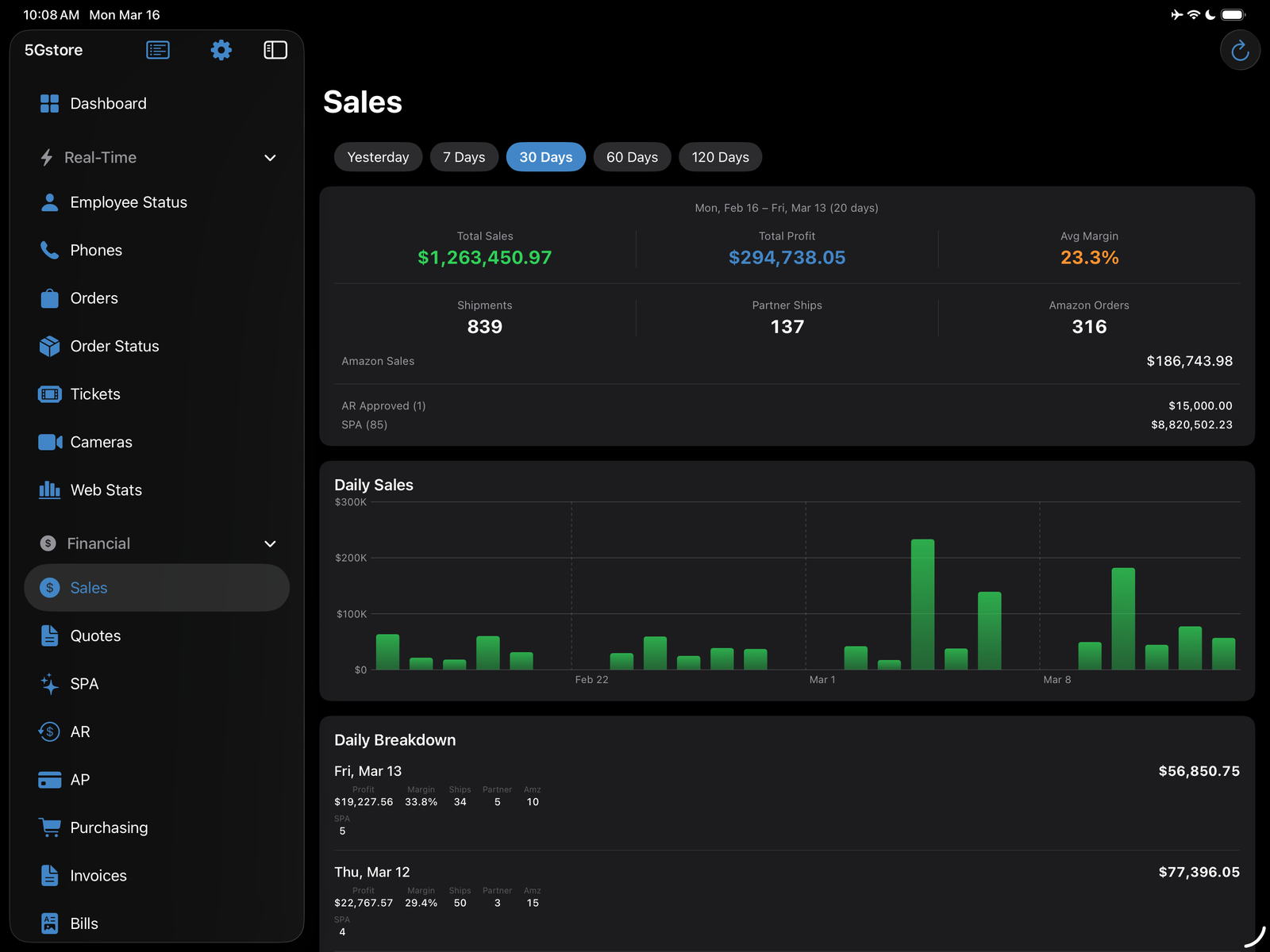Viewport: 1270px width, 952px height.
Task: Switch dashboard data with the list toggle icon
Action: 158,49
